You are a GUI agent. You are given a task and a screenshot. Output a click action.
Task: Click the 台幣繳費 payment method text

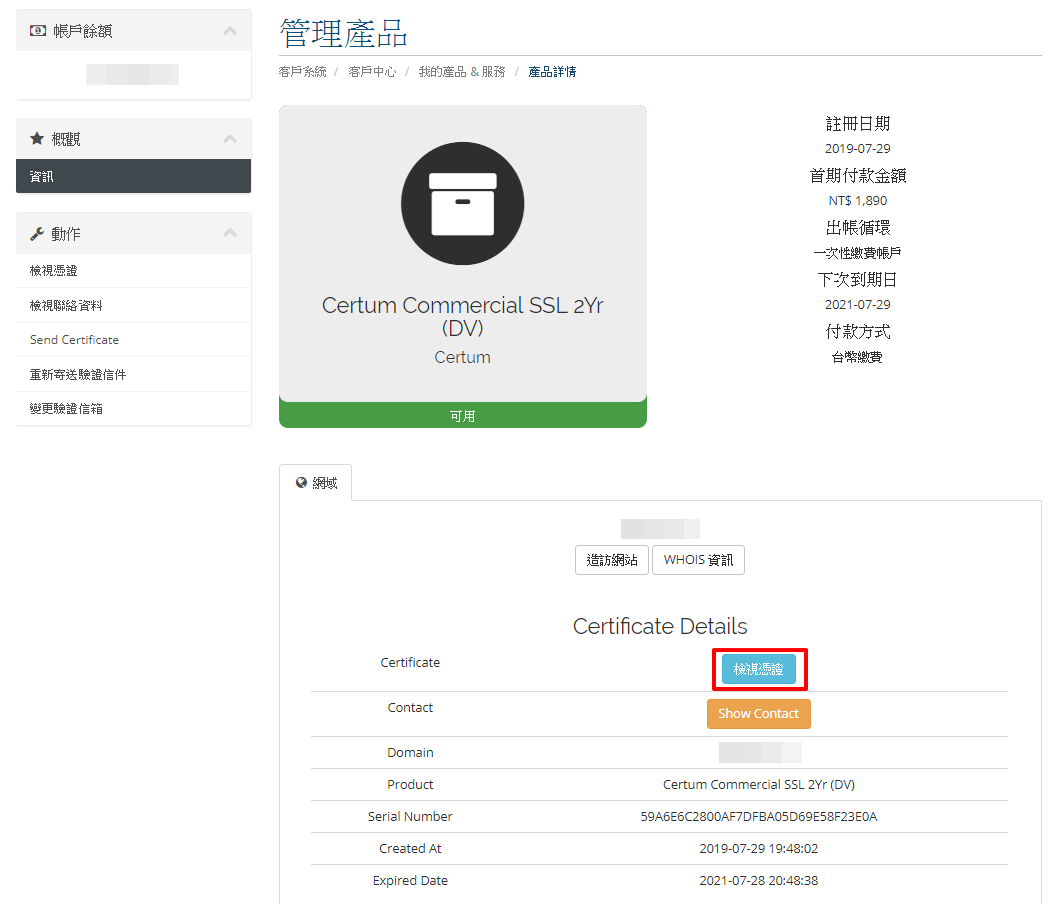(x=857, y=357)
